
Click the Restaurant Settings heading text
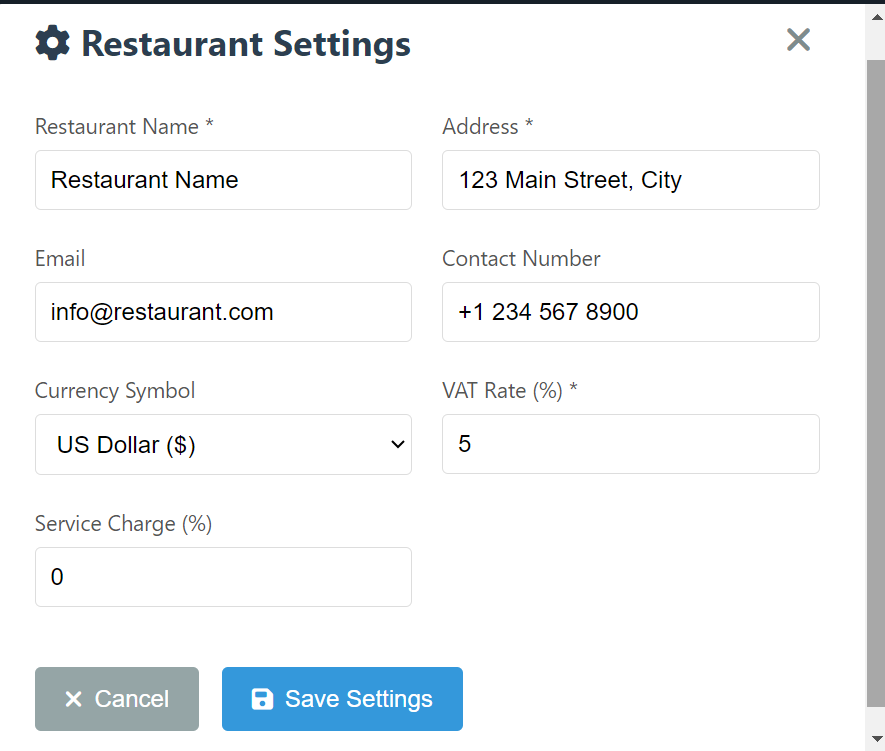[x=245, y=44]
